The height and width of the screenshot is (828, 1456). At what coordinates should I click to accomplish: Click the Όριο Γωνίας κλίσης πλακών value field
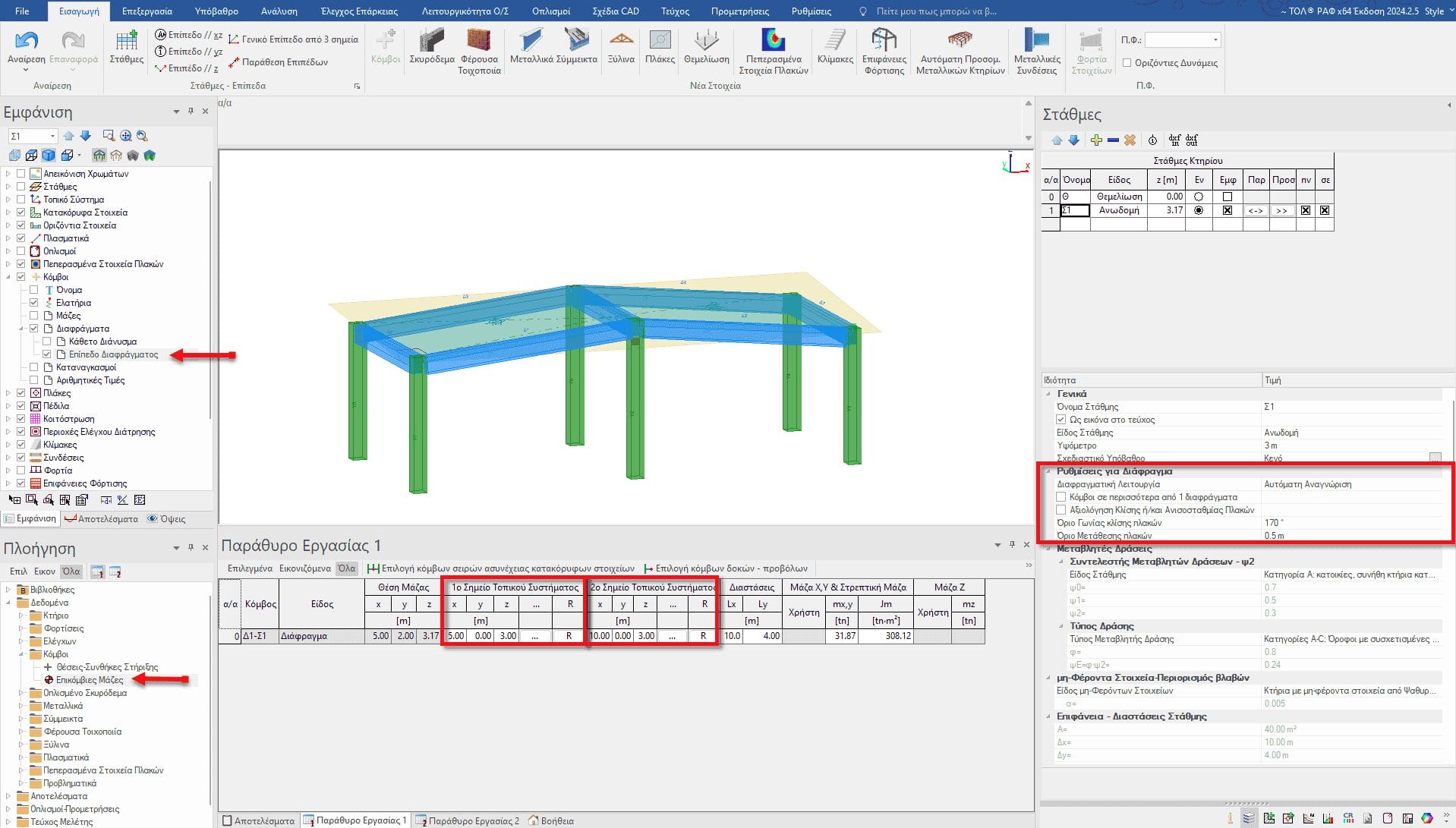click(1351, 523)
